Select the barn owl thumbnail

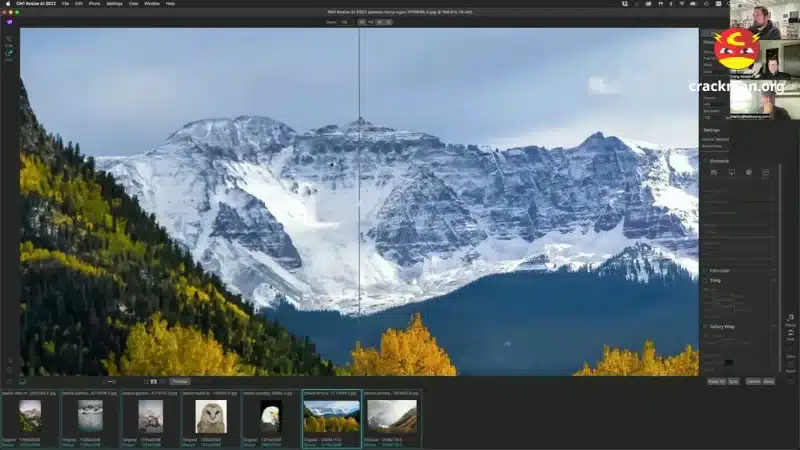[x=211, y=416]
